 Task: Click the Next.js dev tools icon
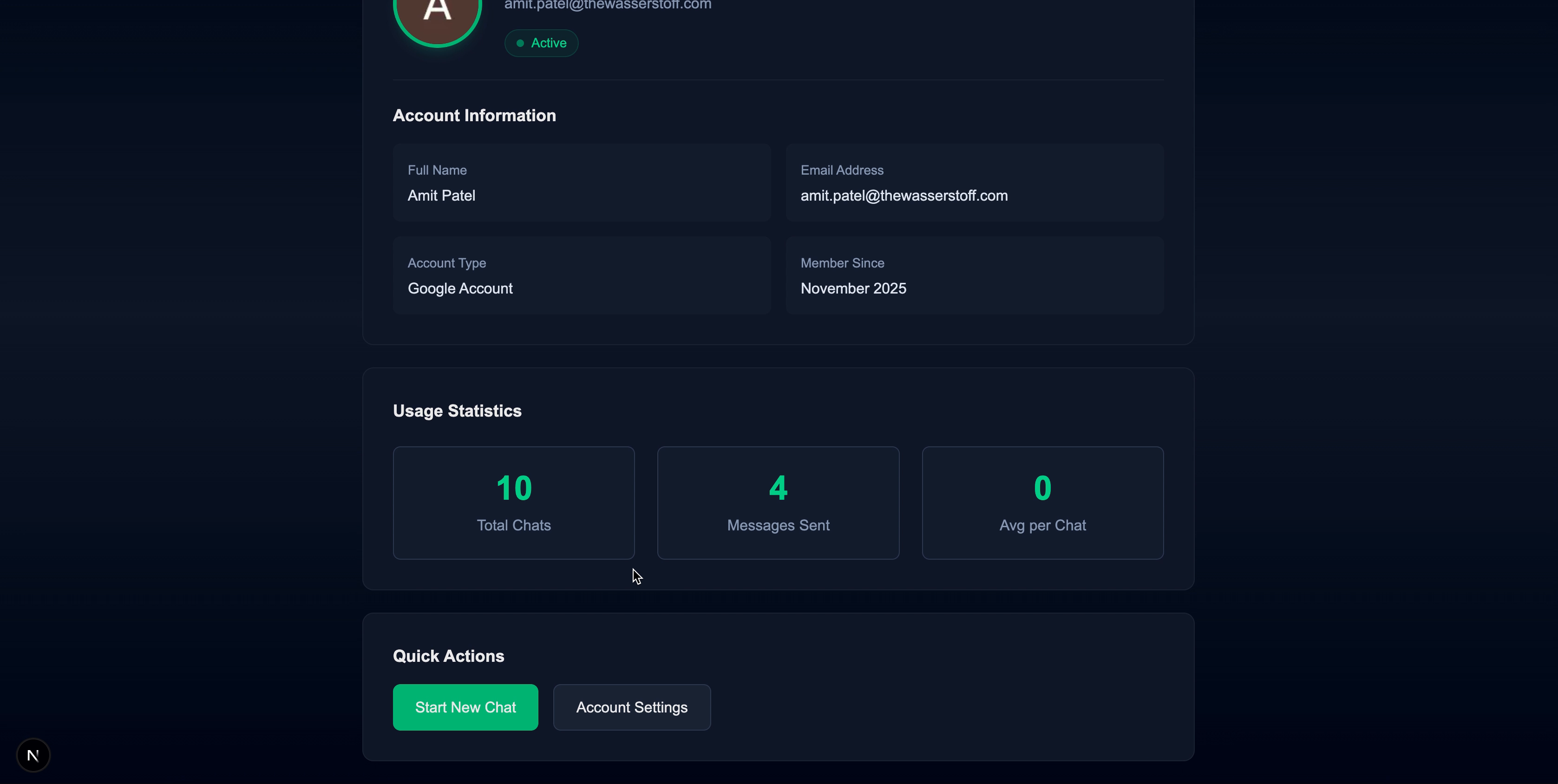tap(33, 754)
